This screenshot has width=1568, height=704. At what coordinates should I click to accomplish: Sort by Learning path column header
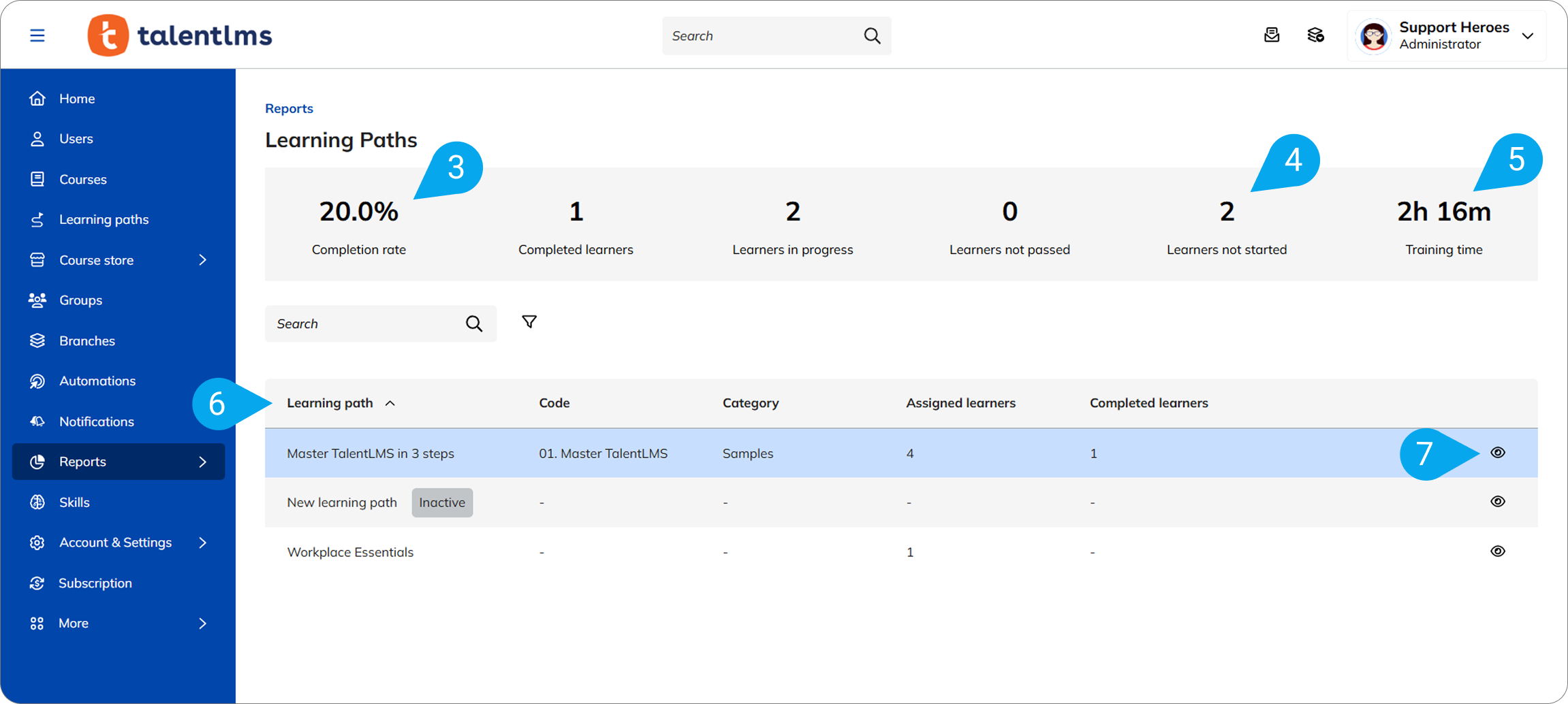[330, 403]
